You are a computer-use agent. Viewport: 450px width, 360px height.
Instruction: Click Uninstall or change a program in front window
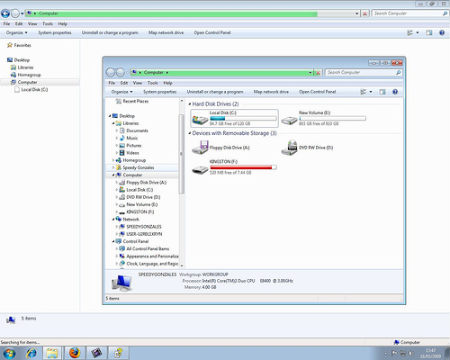pos(215,92)
